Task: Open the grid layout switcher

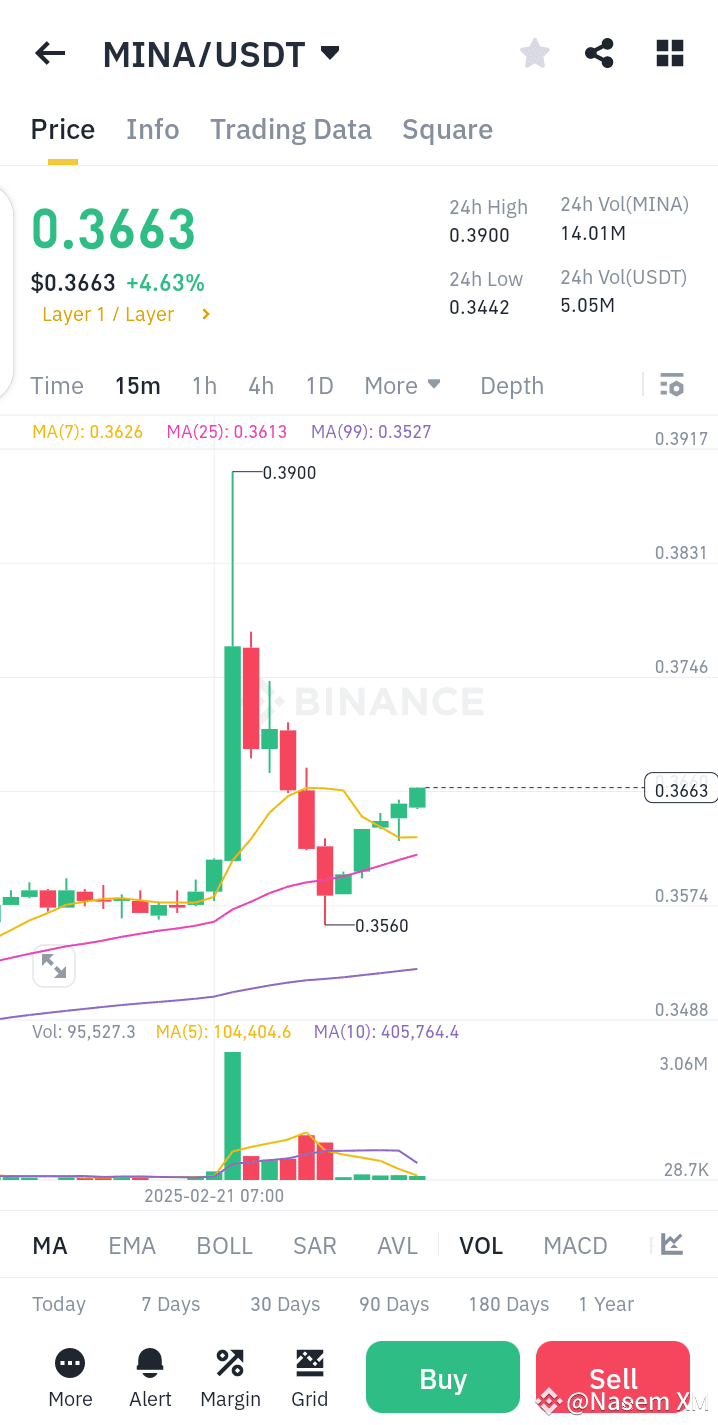Action: [669, 53]
